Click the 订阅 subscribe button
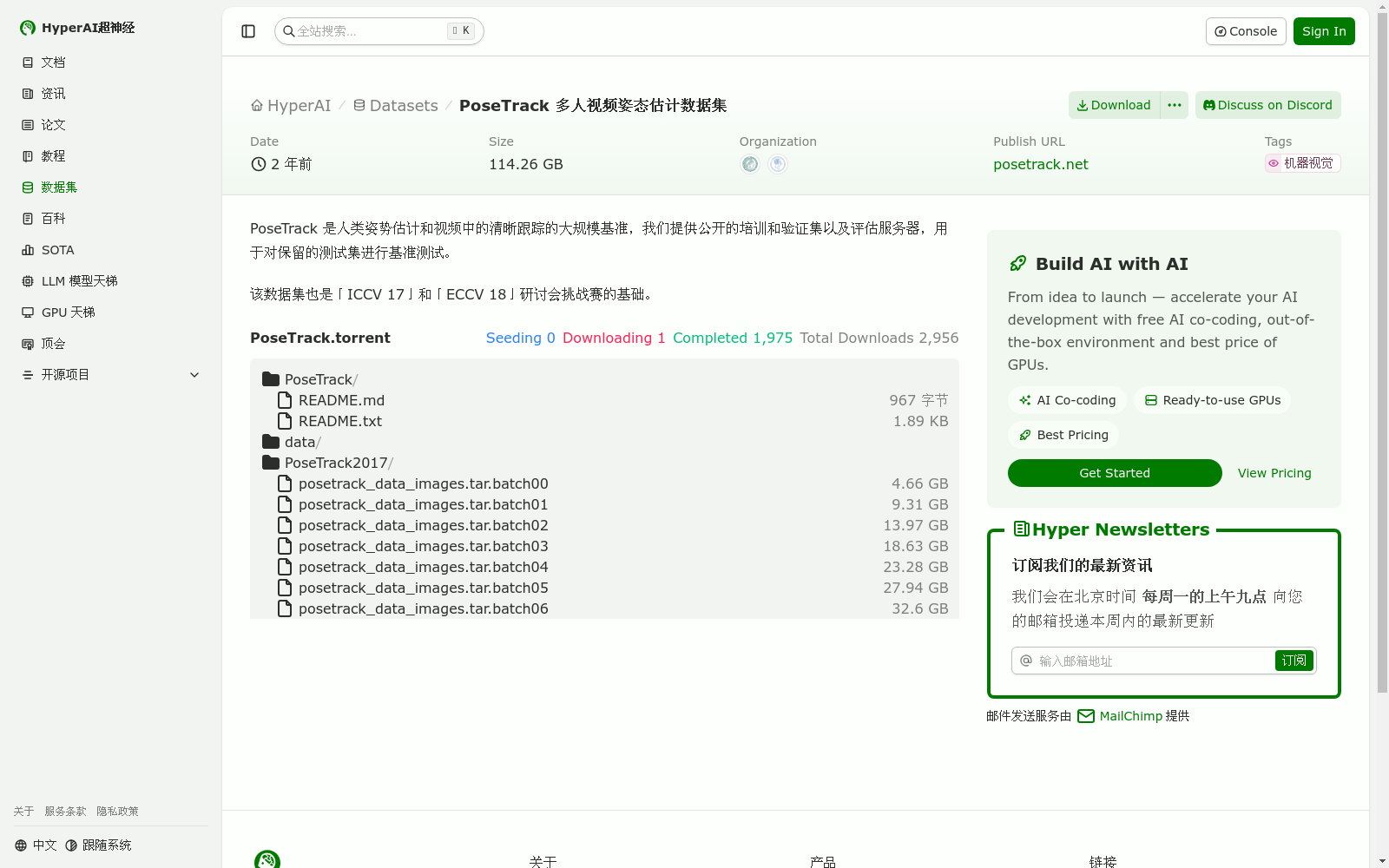1389x868 pixels. (1294, 661)
